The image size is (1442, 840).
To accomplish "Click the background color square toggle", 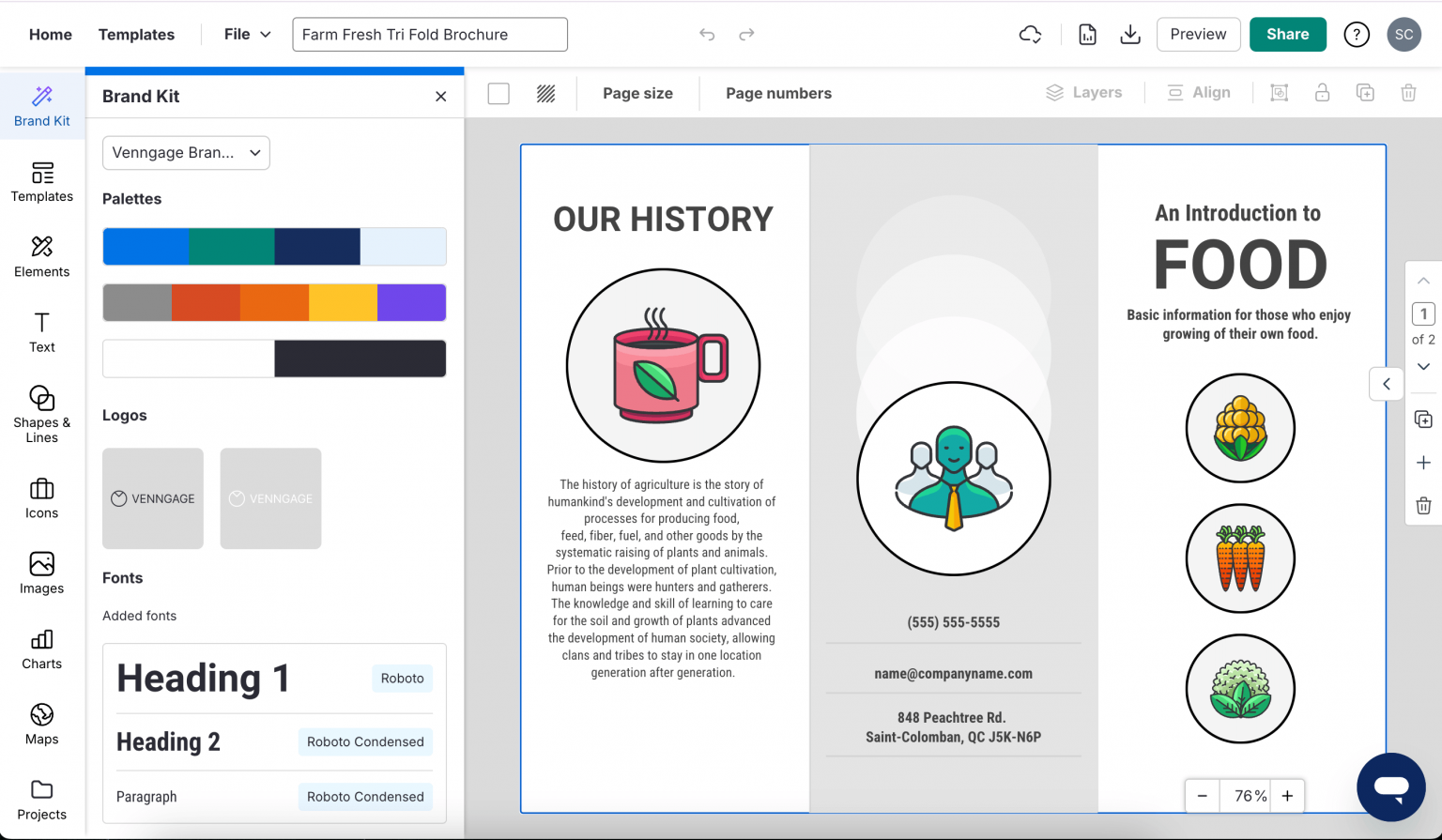I will (x=499, y=94).
